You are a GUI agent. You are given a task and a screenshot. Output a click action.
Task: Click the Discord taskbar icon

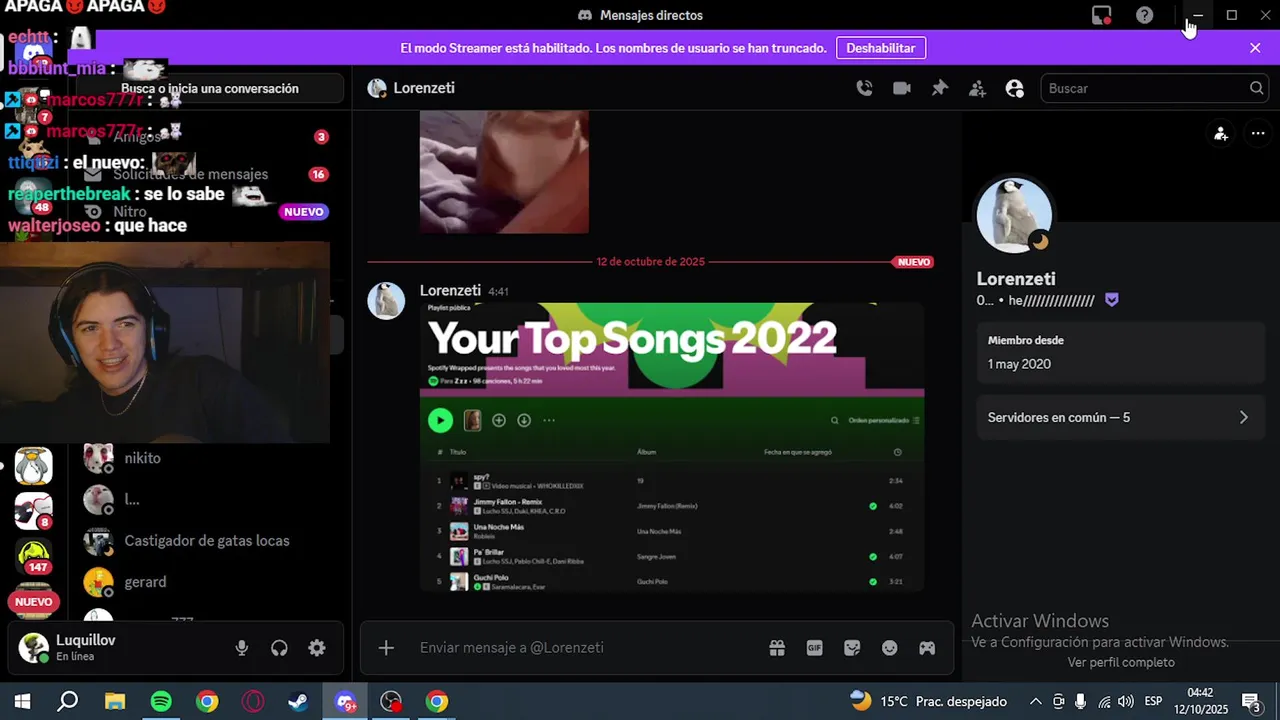pos(345,701)
